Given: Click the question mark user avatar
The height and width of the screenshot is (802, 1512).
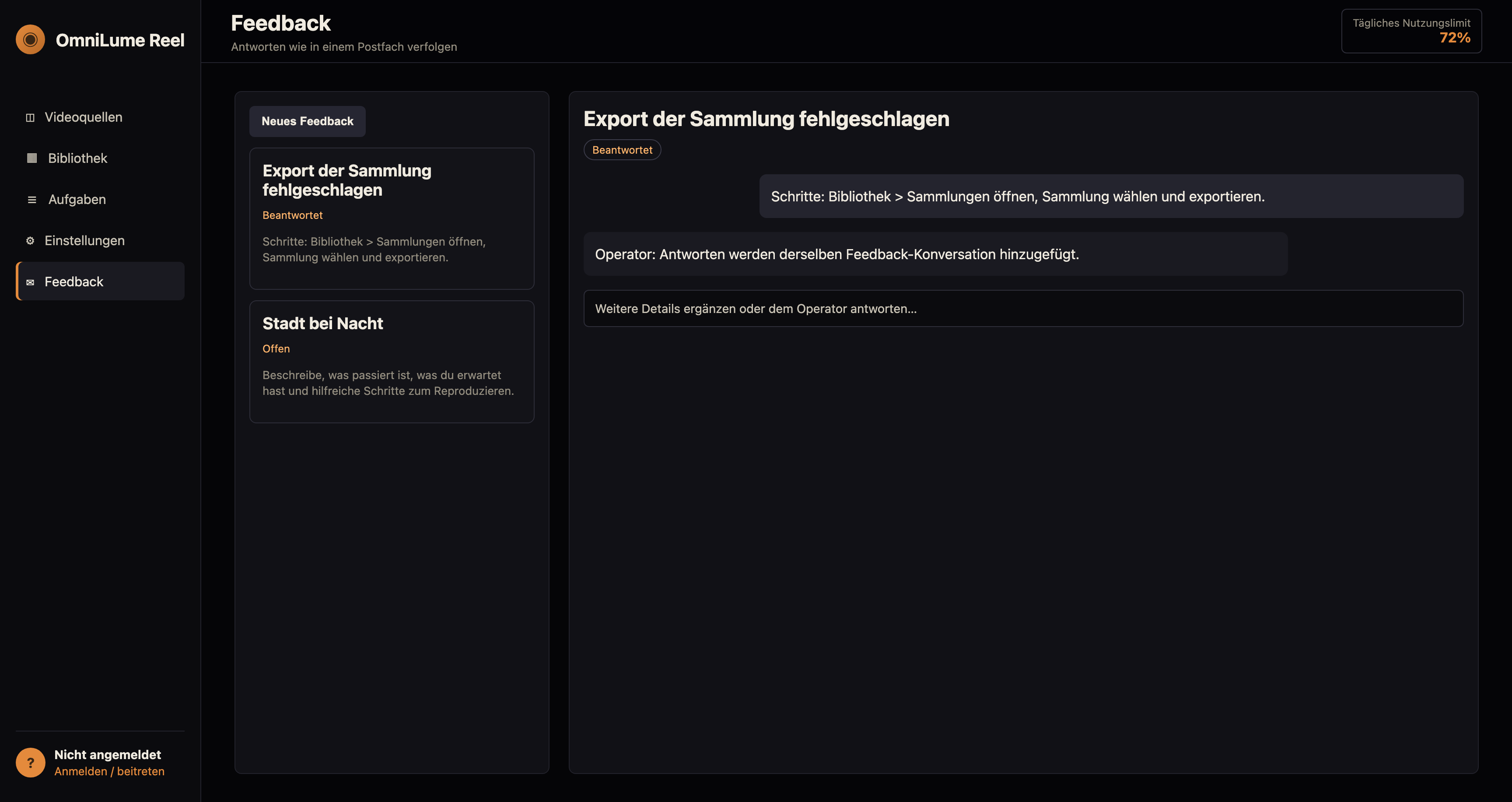Looking at the screenshot, I should (31, 762).
